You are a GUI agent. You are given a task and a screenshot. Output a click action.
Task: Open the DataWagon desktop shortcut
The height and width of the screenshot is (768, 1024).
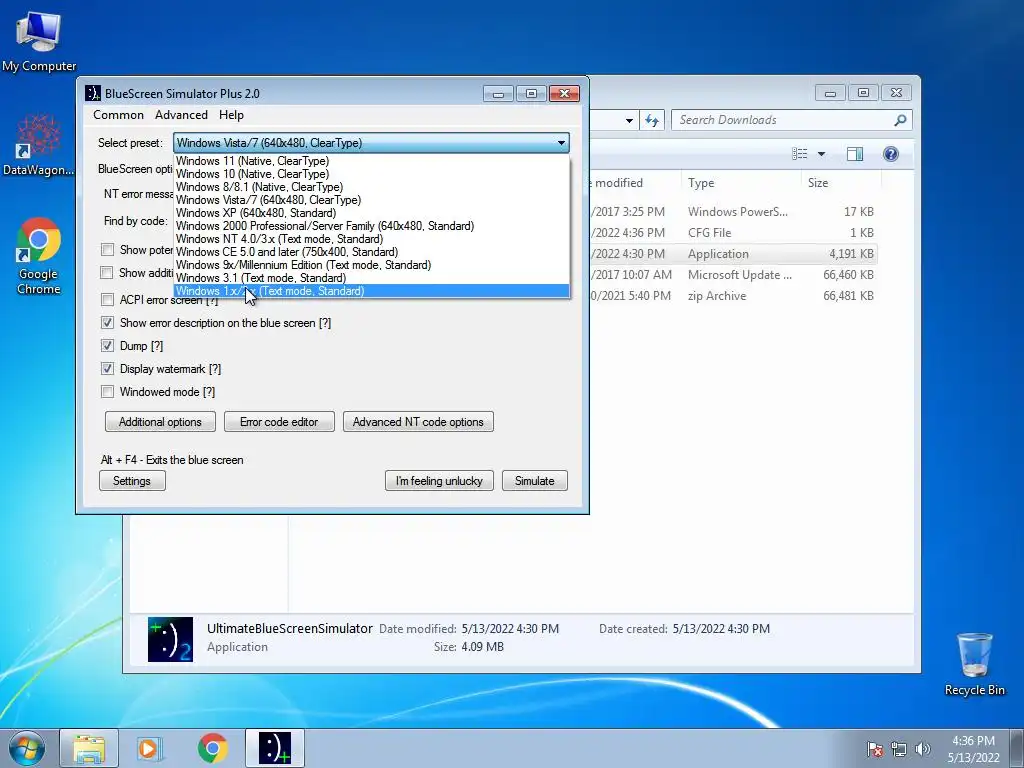click(38, 145)
